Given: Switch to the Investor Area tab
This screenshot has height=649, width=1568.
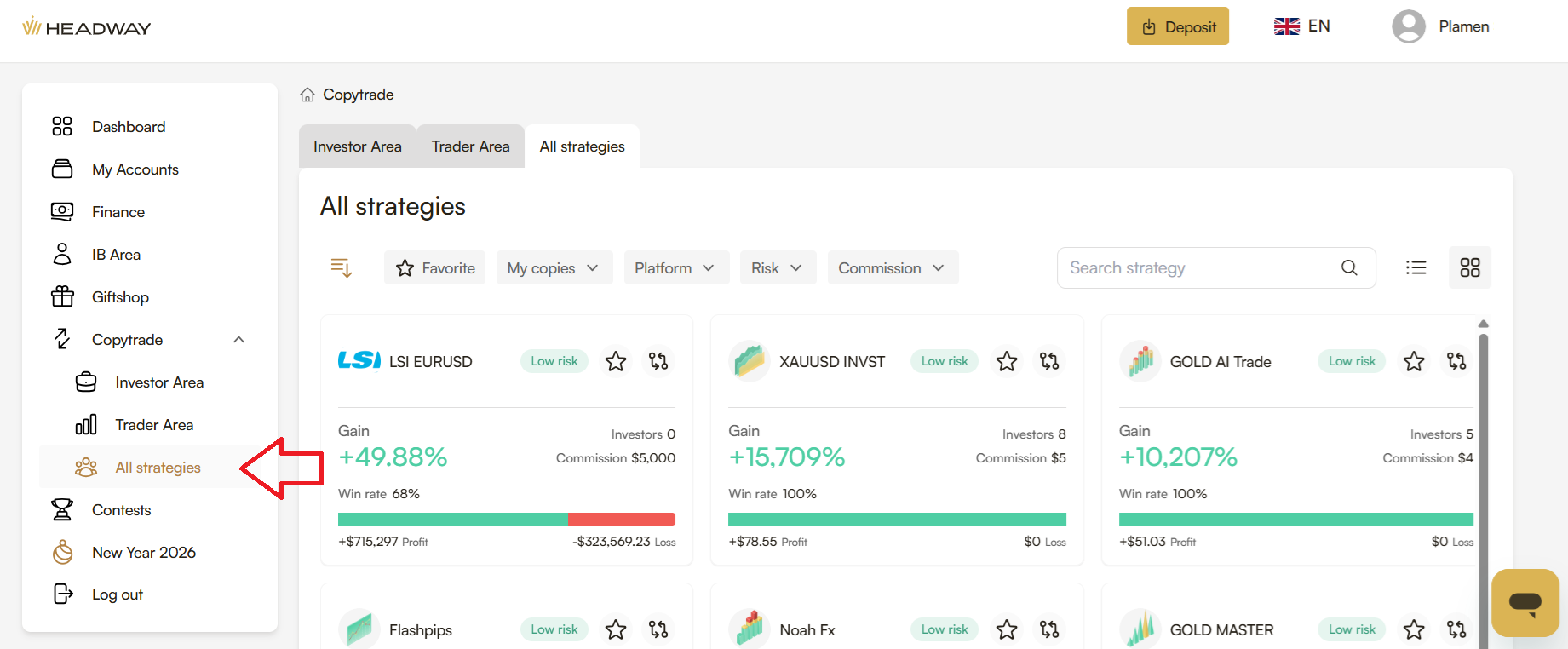Looking at the screenshot, I should point(358,146).
